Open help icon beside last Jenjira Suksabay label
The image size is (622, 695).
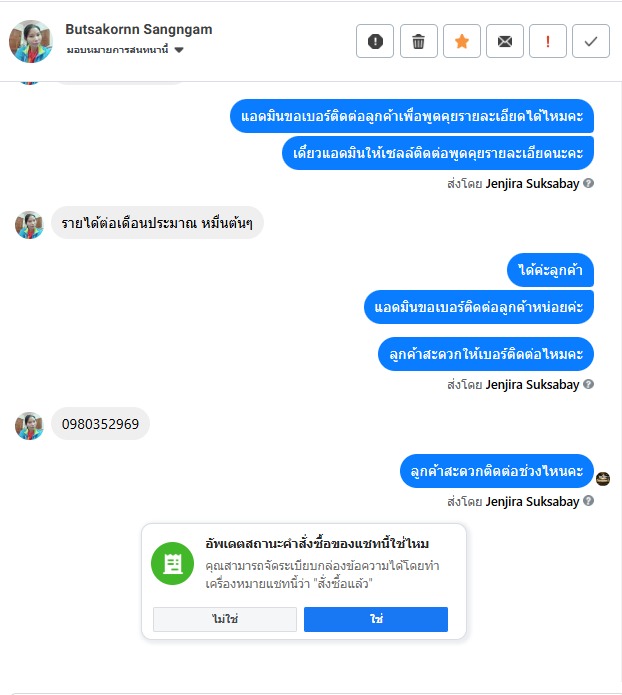588,501
